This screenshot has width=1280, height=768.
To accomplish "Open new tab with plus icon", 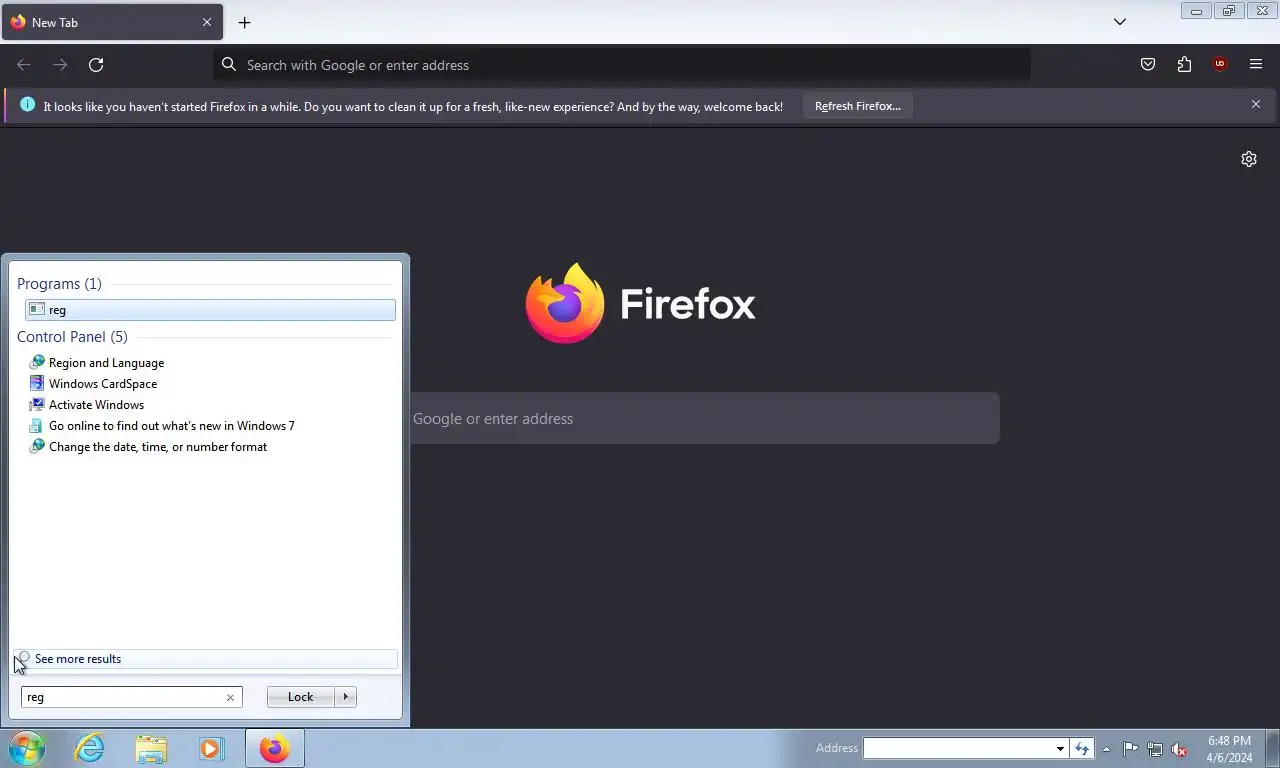I will coord(244,22).
